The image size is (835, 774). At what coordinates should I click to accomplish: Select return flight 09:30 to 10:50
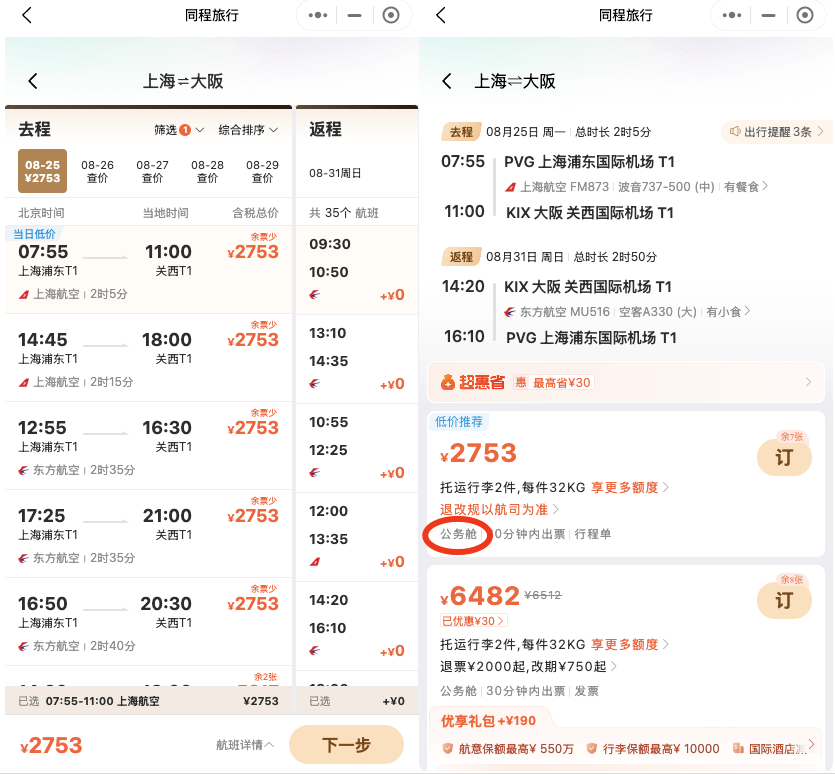[357, 270]
